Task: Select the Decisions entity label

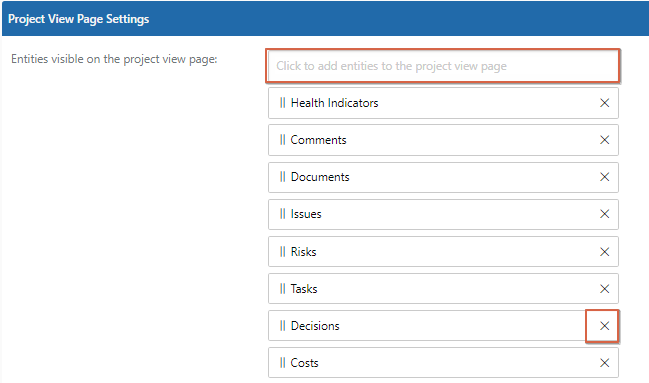Action: [x=315, y=326]
